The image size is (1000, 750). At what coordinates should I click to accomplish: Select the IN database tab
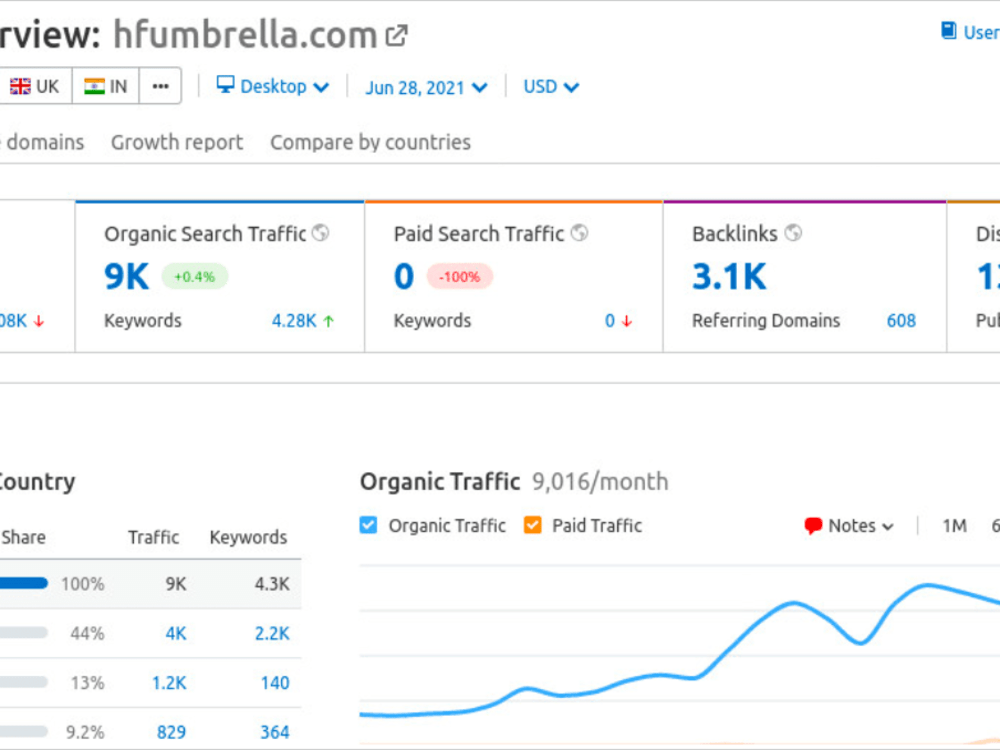[x=106, y=86]
